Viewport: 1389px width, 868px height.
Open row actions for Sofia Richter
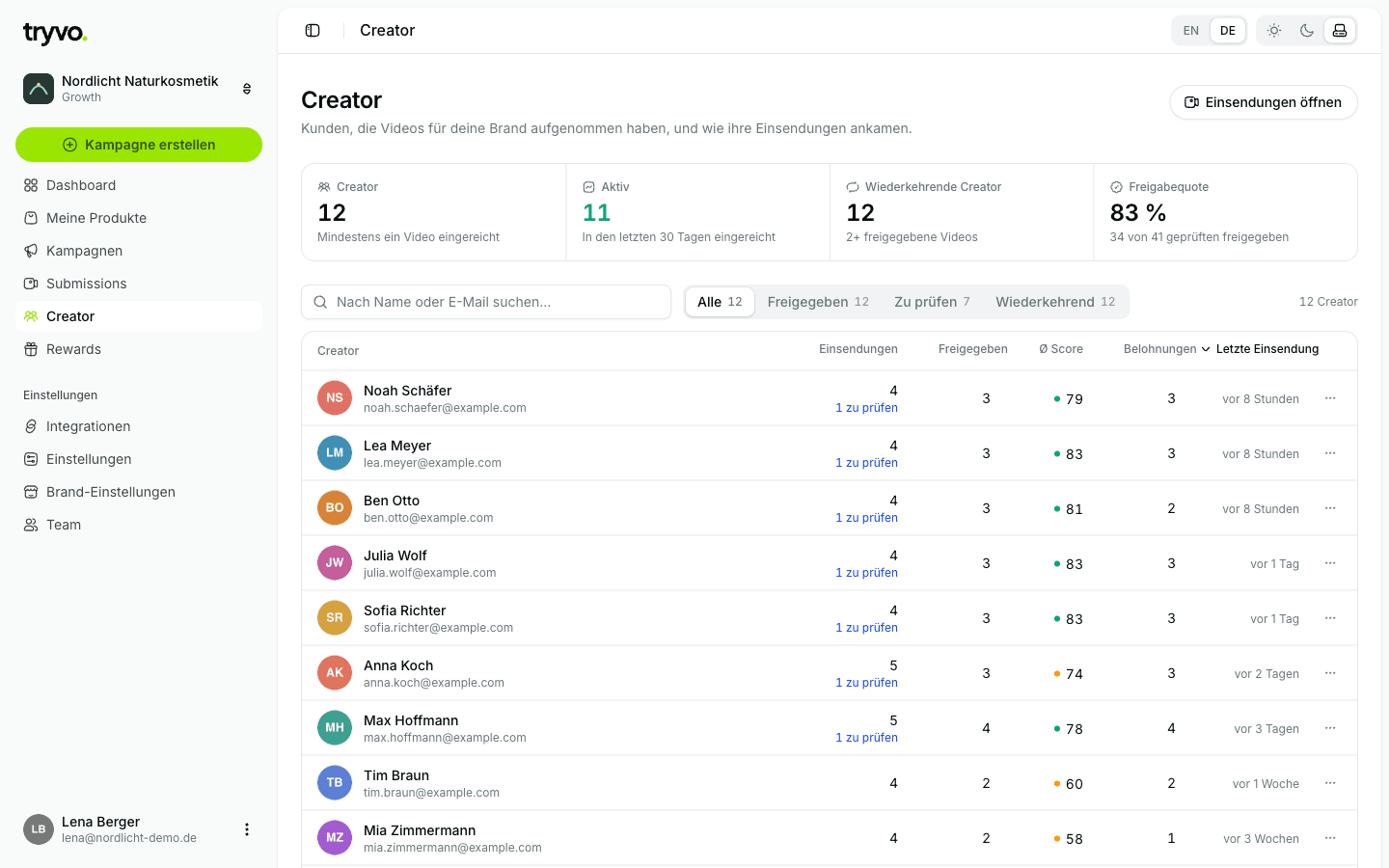click(1330, 618)
